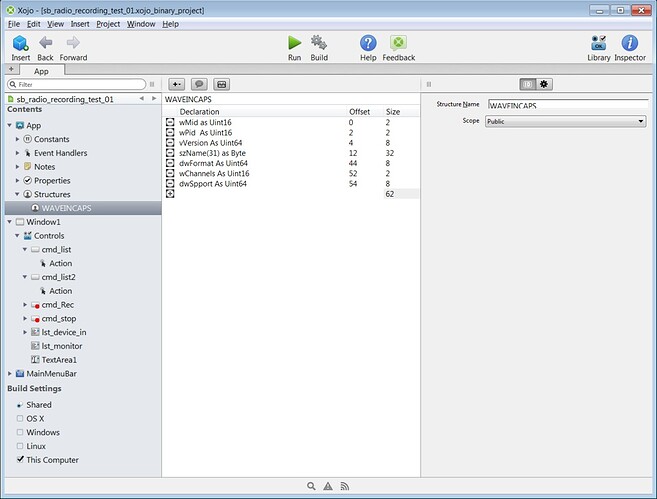
Task: Open the feed icon in the bottom bar
Action: tap(344, 486)
